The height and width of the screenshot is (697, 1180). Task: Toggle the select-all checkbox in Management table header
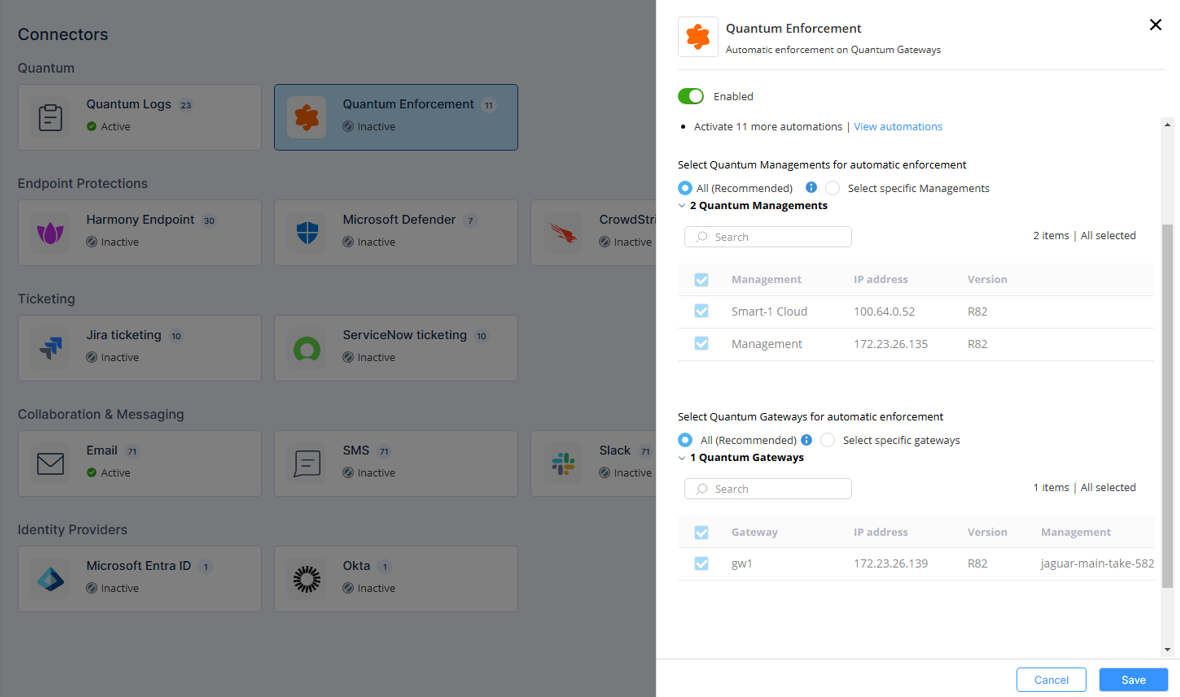[x=701, y=279]
